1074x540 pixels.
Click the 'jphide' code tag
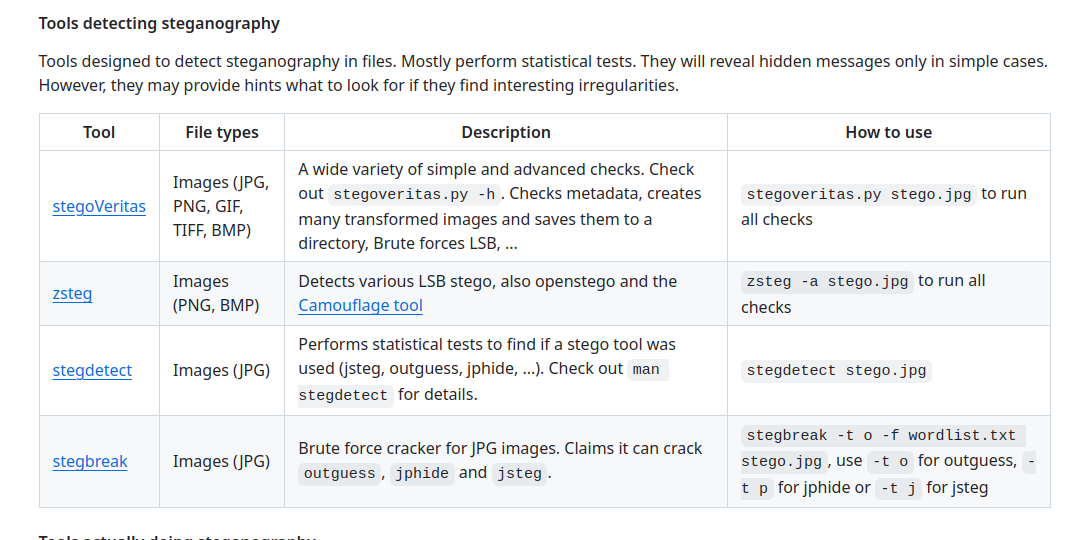[x=420, y=473]
